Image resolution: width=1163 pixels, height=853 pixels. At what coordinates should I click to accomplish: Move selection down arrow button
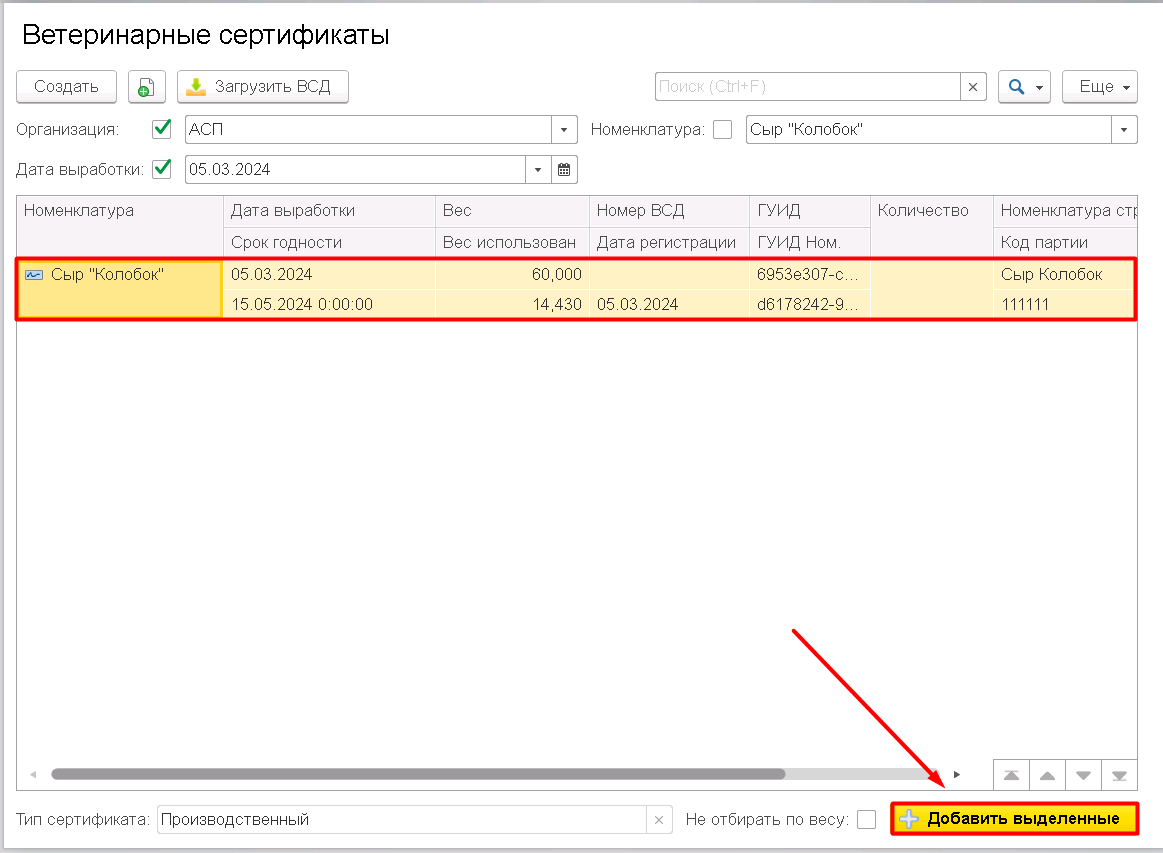(x=1084, y=775)
